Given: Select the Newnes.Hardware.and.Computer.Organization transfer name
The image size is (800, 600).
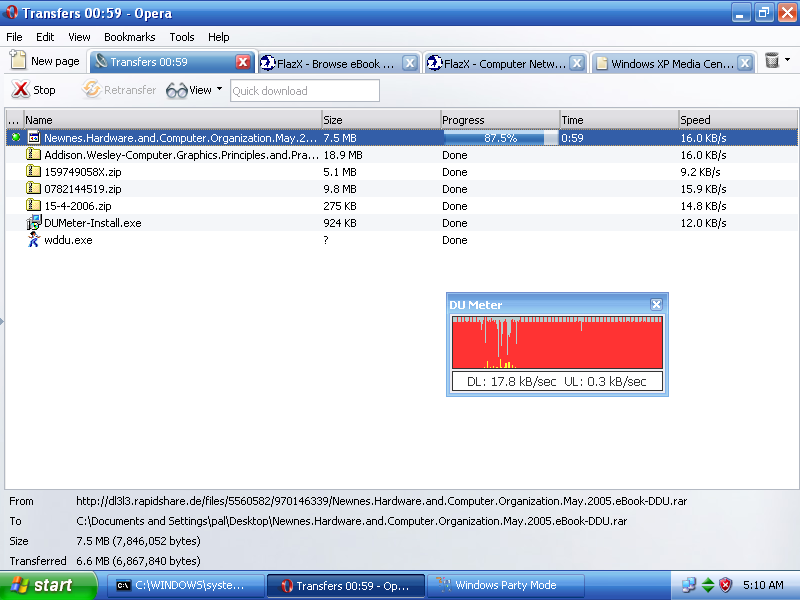Looking at the screenshot, I should 181,138.
